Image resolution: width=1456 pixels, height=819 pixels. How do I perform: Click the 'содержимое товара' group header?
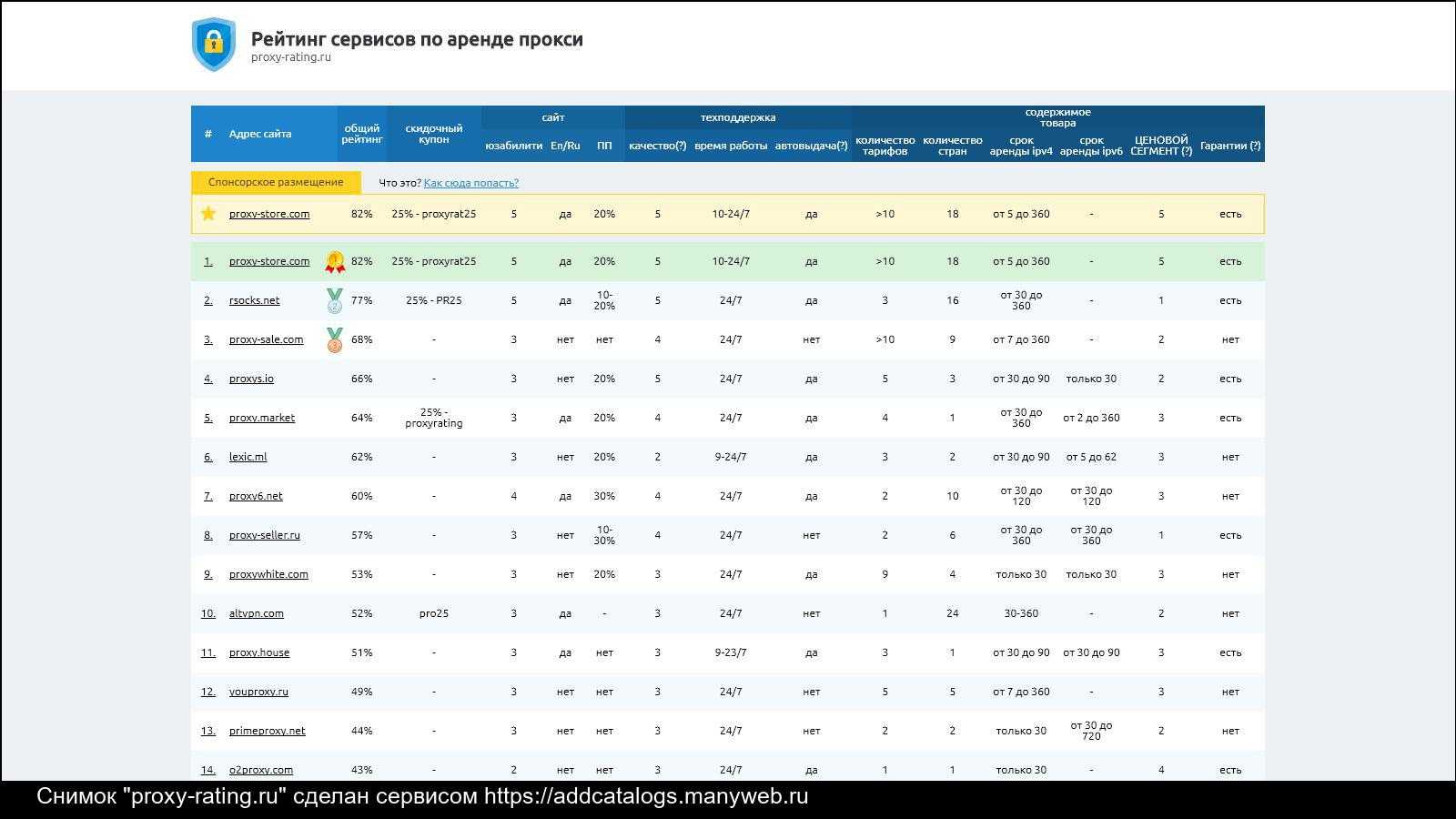(x=1057, y=117)
